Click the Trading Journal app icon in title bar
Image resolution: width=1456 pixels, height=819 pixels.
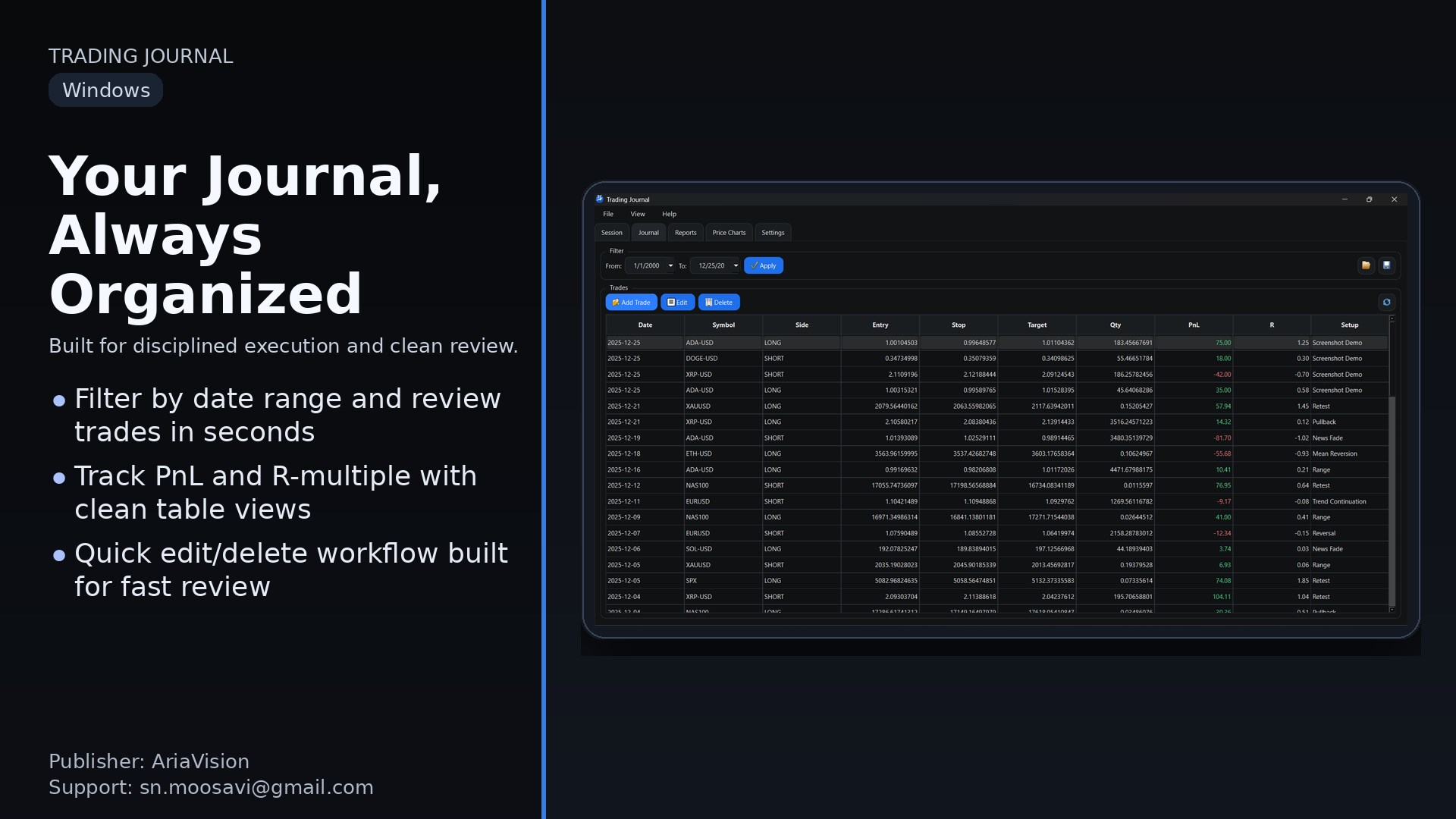click(x=599, y=199)
